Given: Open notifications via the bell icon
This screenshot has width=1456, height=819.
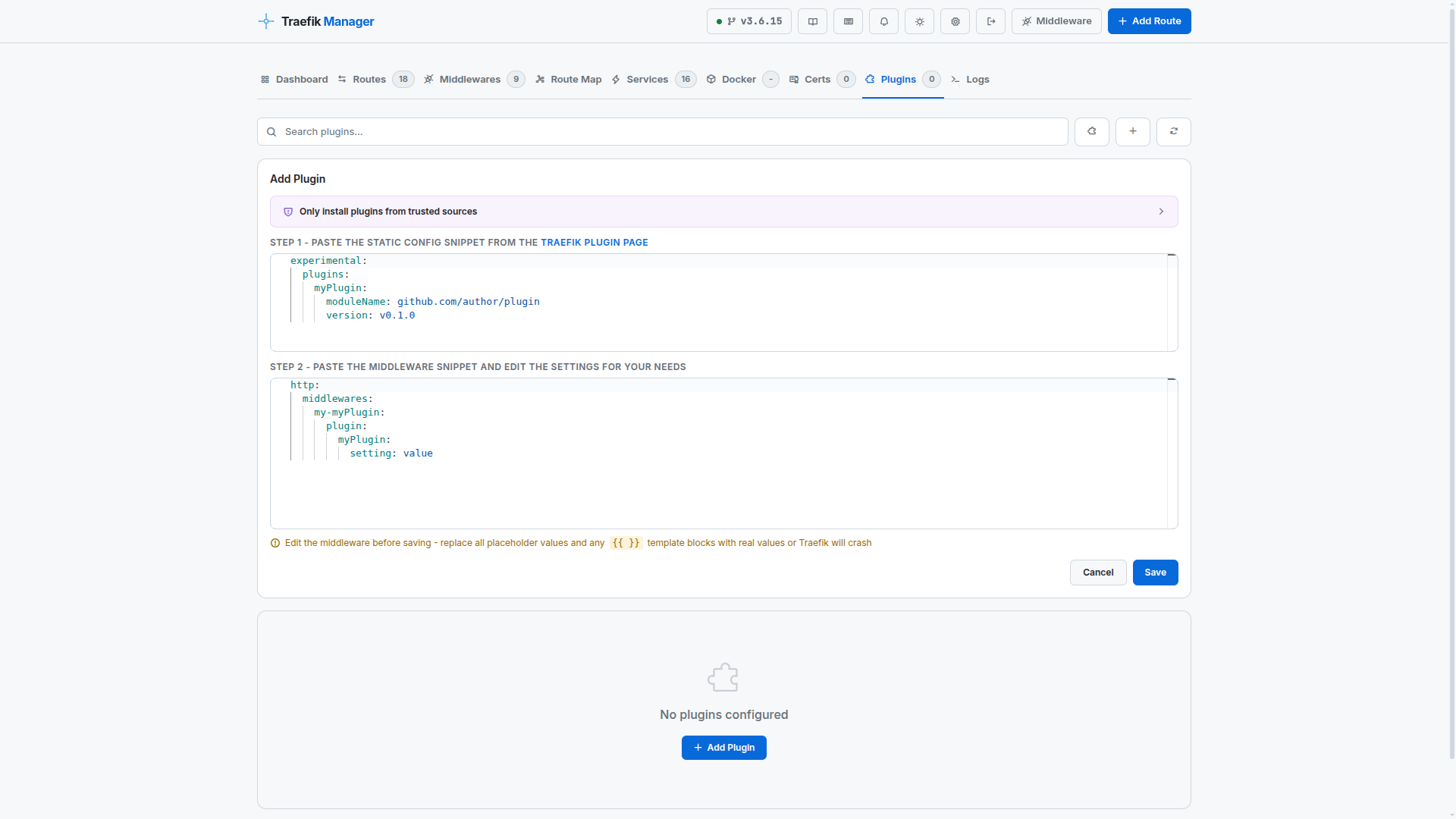Looking at the screenshot, I should (884, 21).
